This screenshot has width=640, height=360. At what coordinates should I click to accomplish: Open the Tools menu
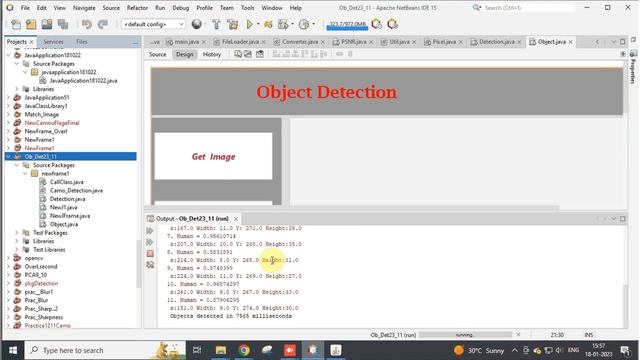(247, 8)
